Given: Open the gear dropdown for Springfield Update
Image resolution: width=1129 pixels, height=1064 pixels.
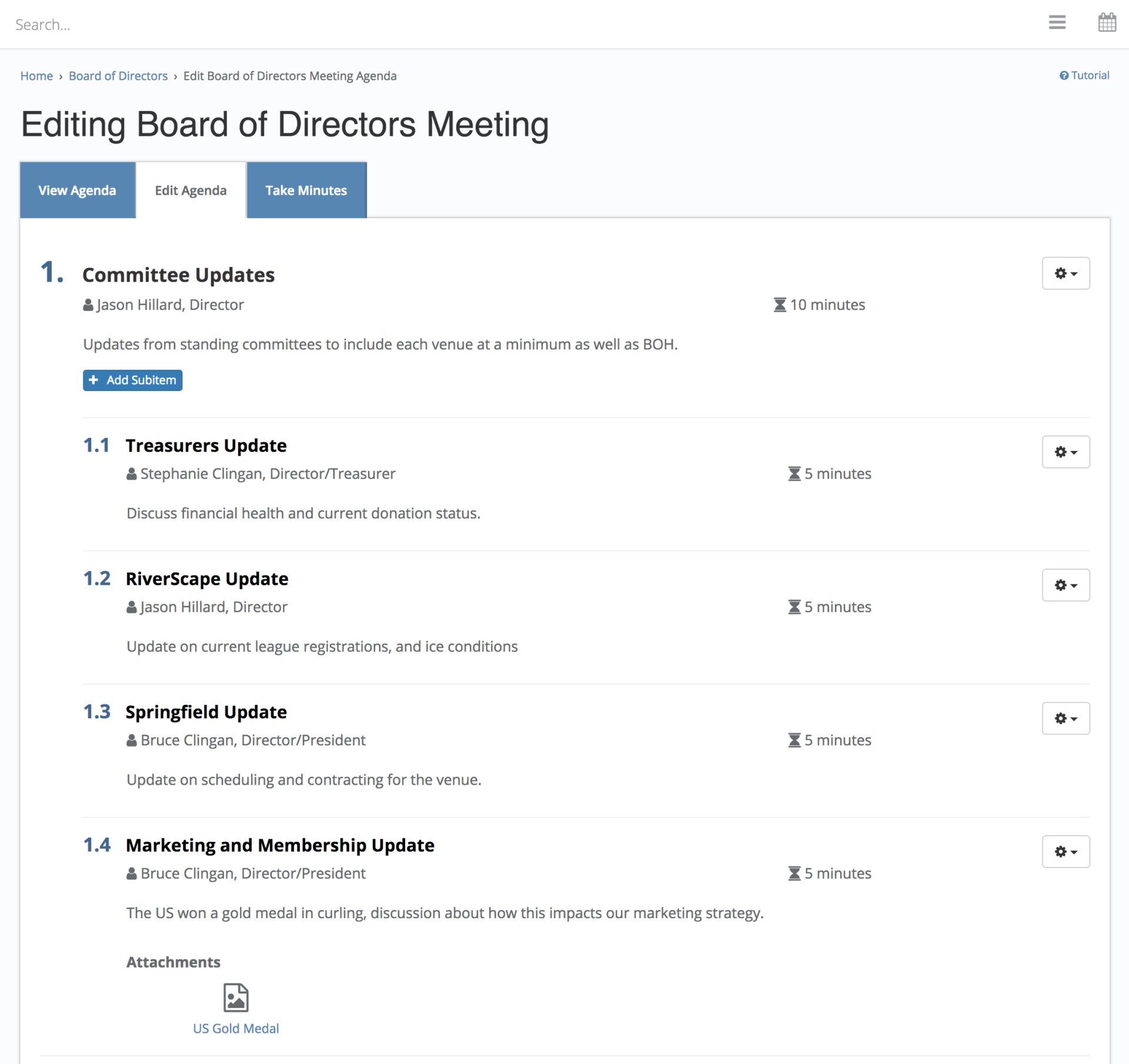Looking at the screenshot, I should 1065,718.
